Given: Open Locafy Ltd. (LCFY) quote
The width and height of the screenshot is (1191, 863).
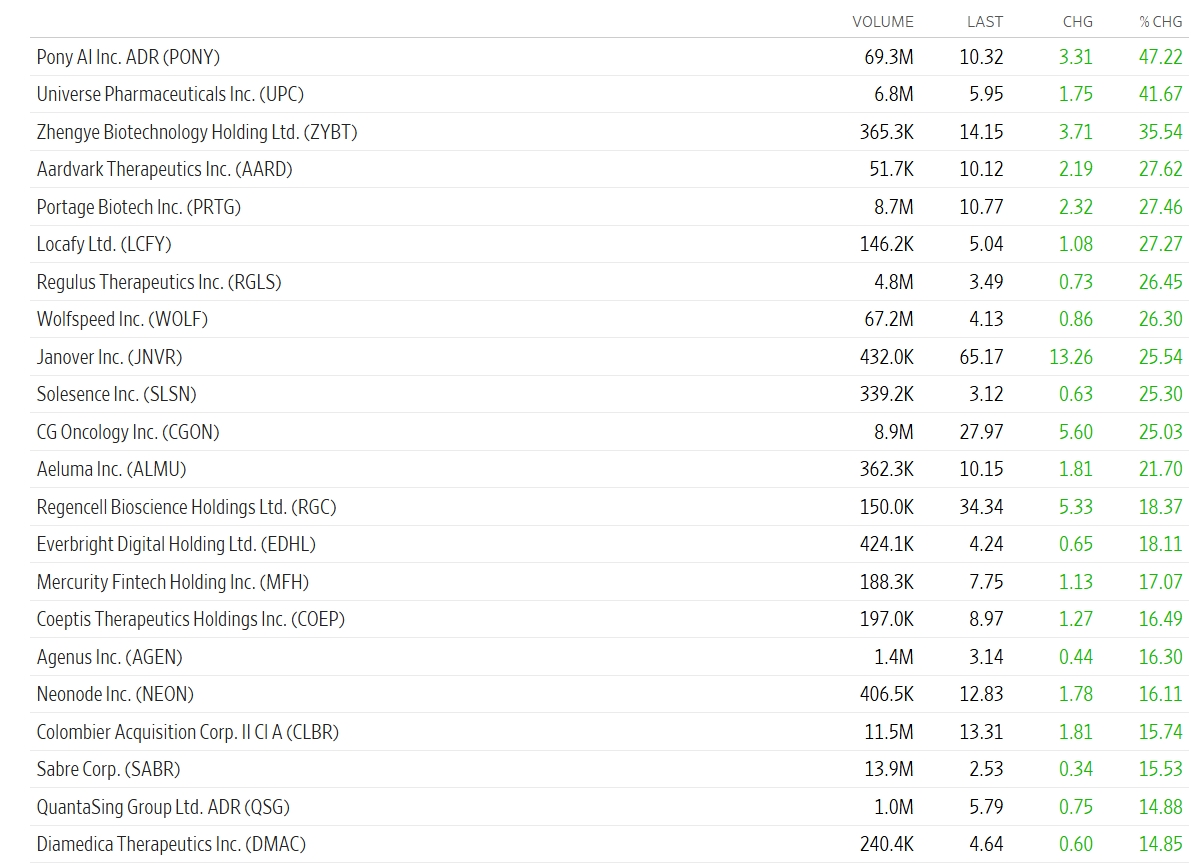Looking at the screenshot, I should (104, 245).
